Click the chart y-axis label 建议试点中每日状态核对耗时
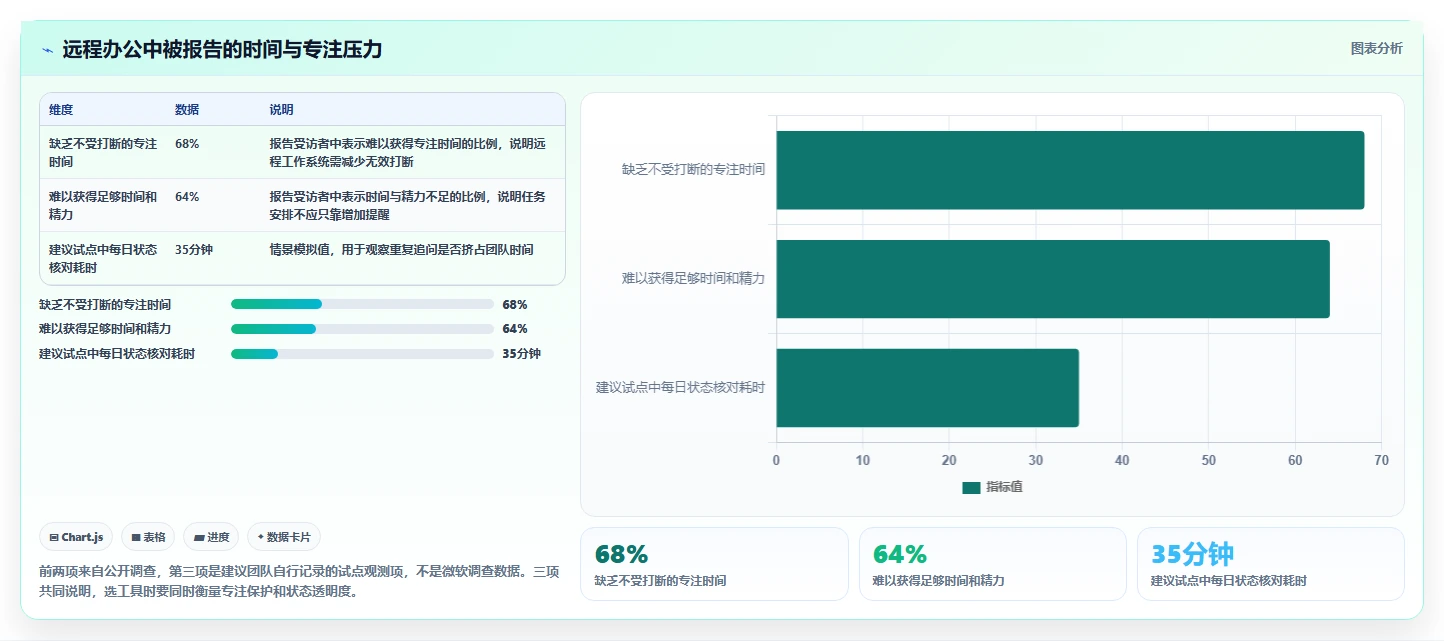 680,388
